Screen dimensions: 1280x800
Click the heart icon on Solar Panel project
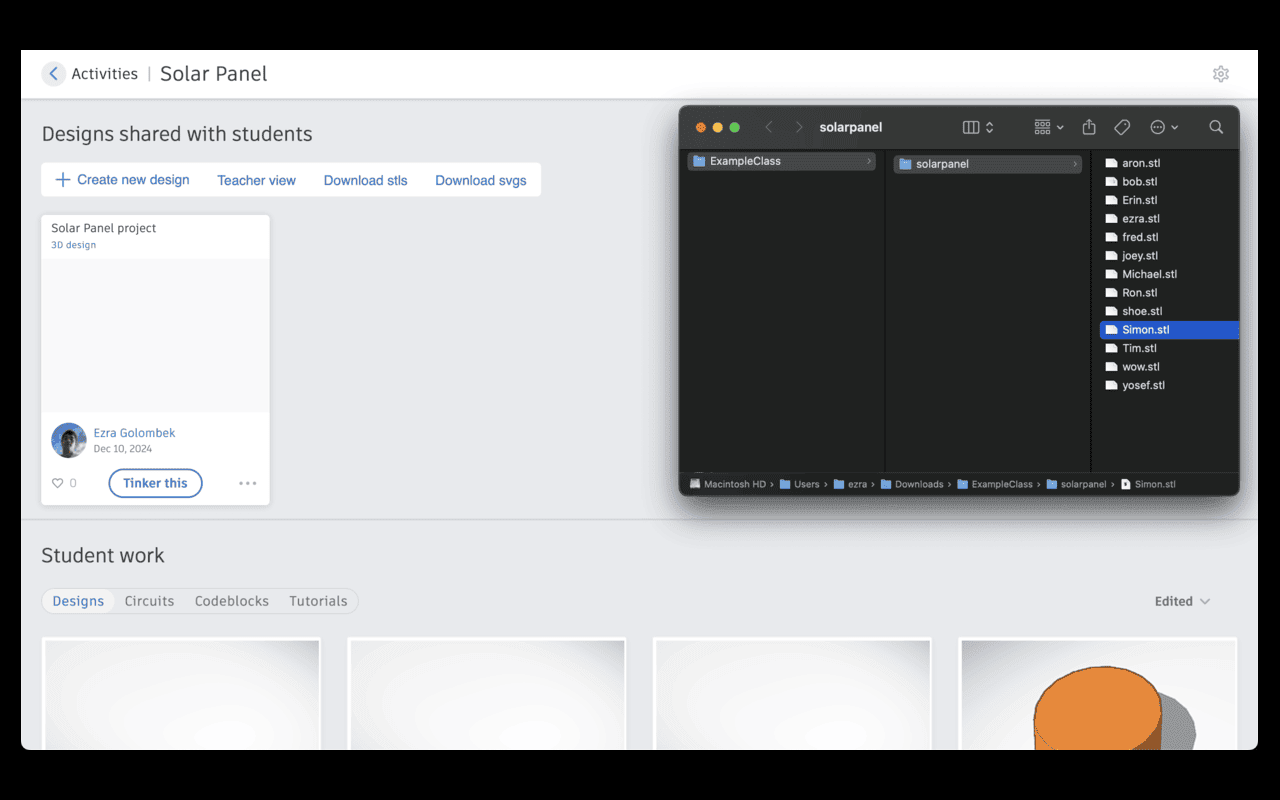57,483
